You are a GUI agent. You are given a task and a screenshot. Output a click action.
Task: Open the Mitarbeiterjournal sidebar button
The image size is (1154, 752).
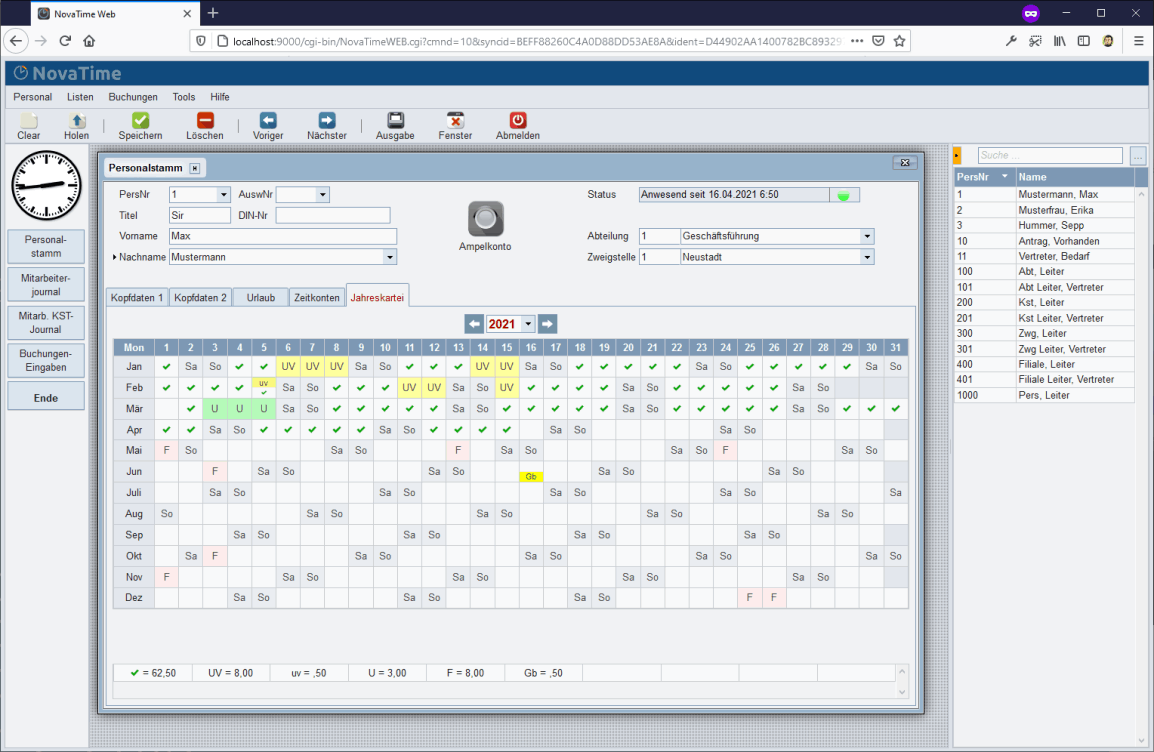[46, 284]
